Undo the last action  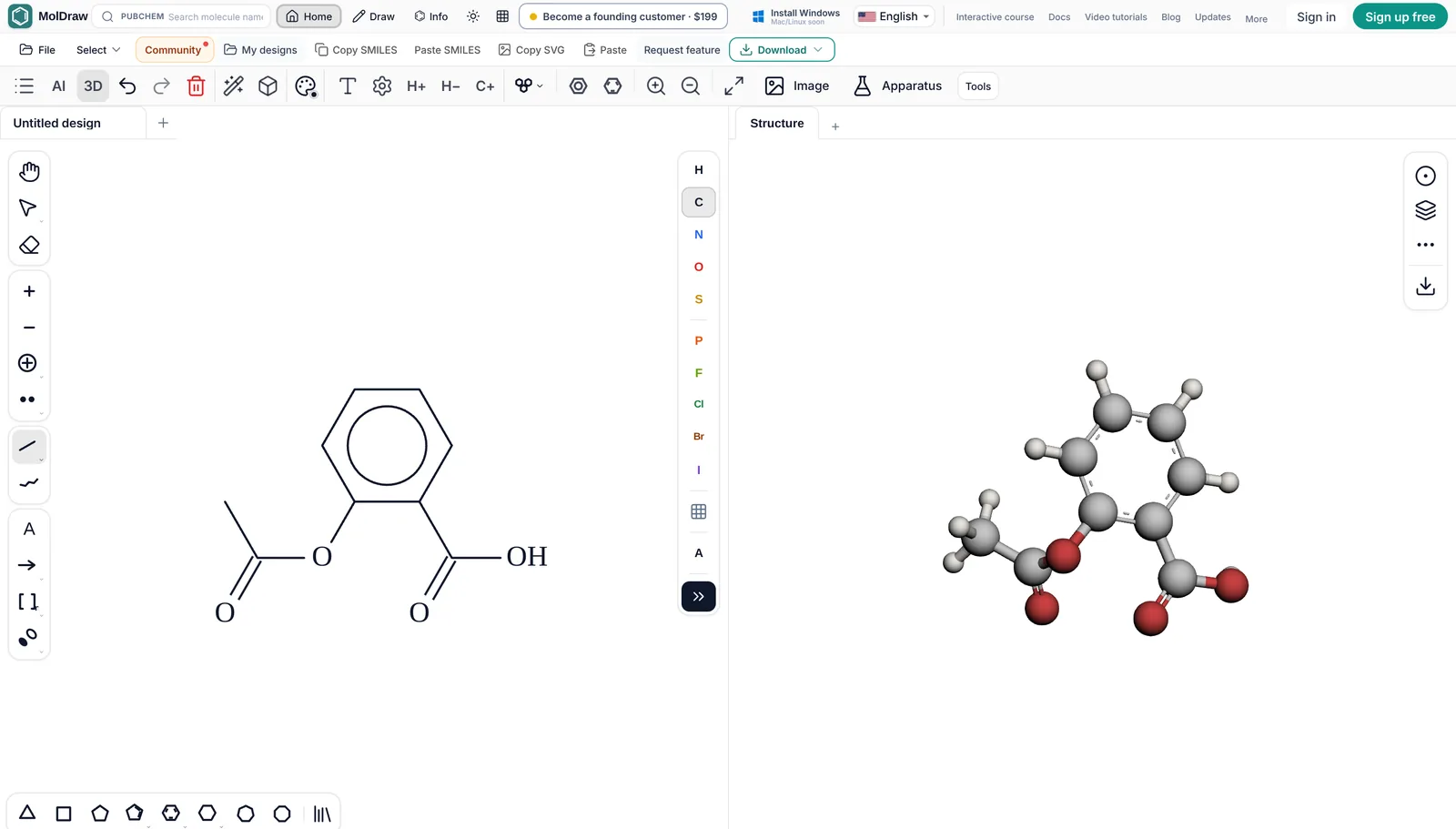click(x=127, y=86)
